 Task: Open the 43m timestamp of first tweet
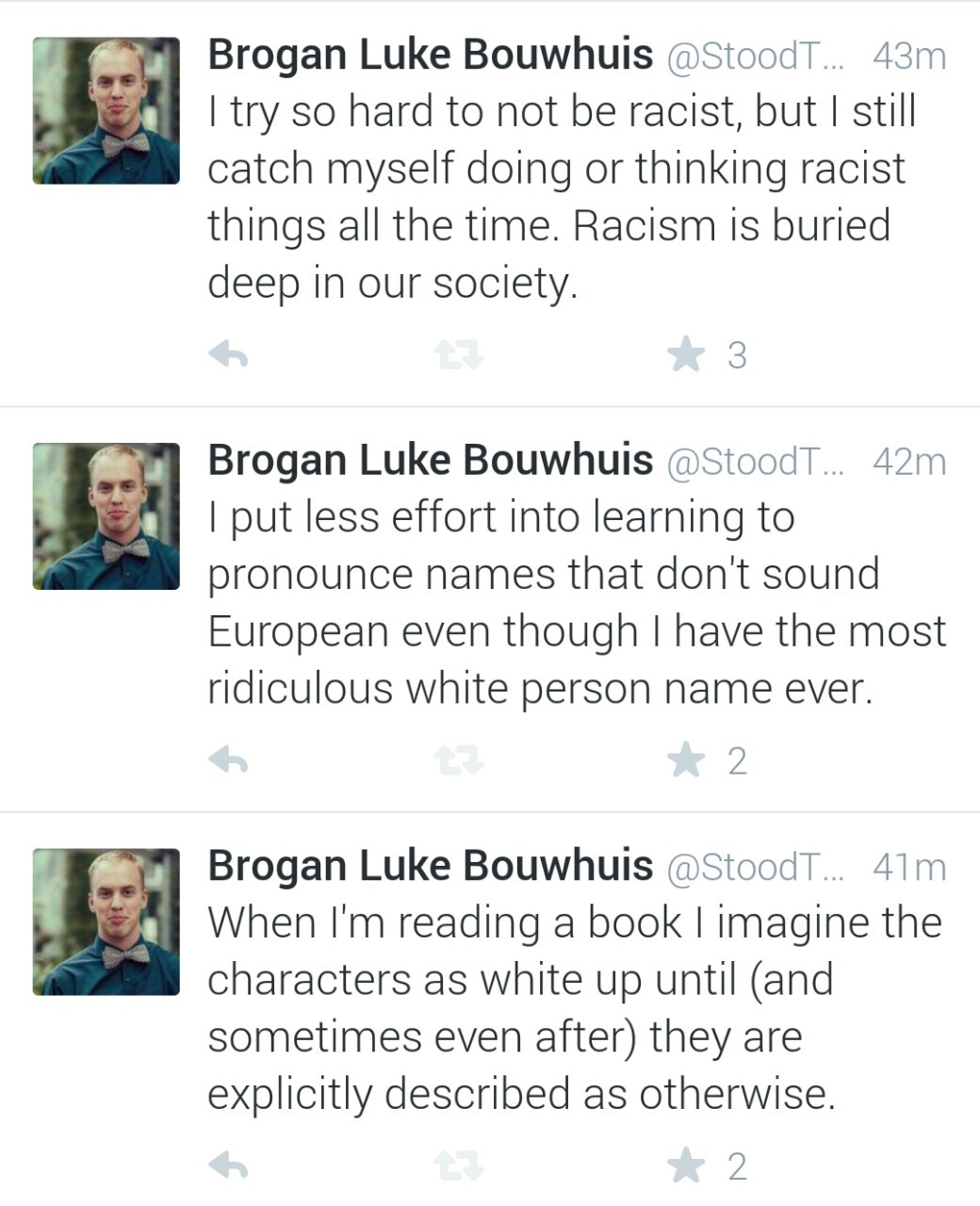click(909, 57)
